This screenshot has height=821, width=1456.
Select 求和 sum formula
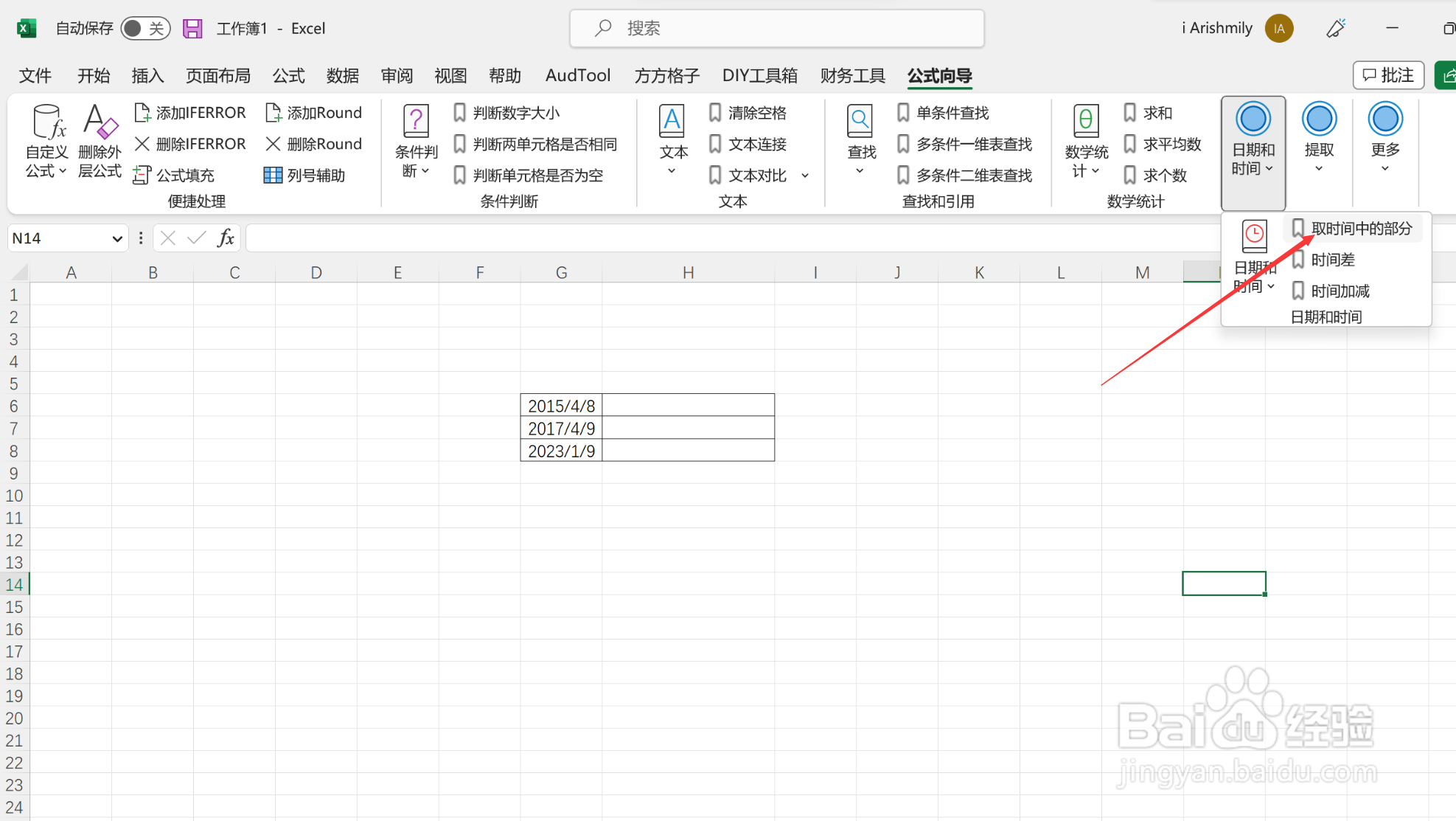coord(1148,113)
